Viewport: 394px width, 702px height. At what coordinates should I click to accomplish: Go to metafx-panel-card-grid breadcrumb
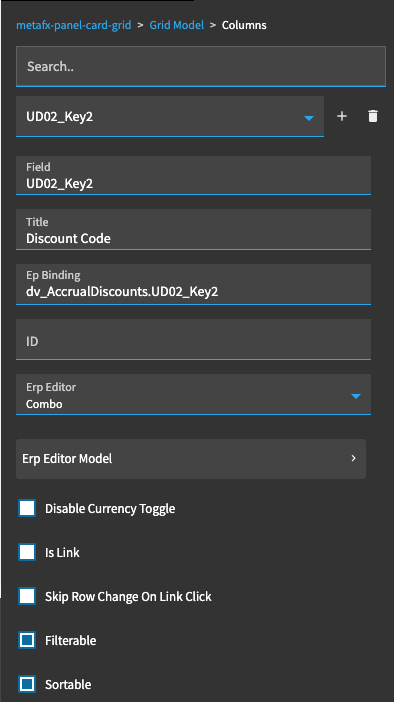click(x=73, y=25)
